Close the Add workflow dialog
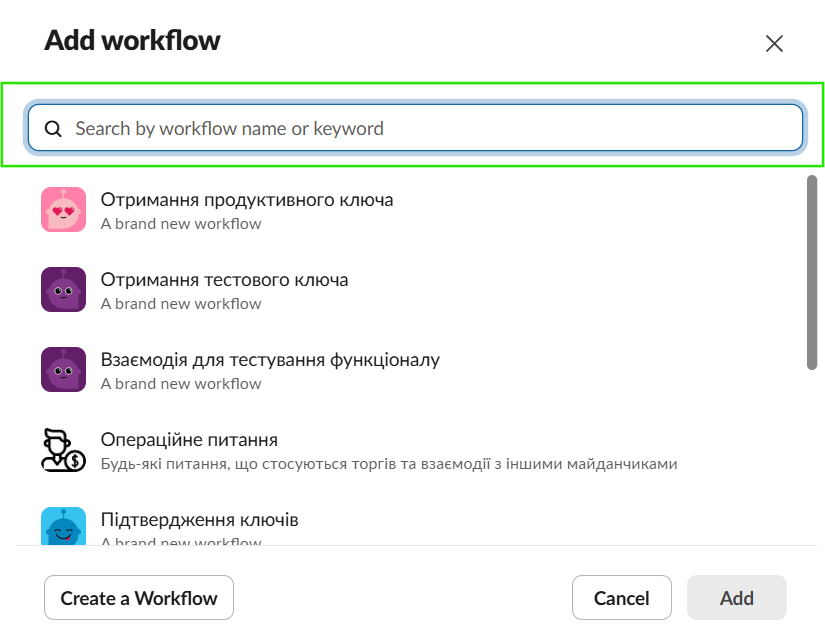The width and height of the screenshot is (825, 640). click(774, 43)
